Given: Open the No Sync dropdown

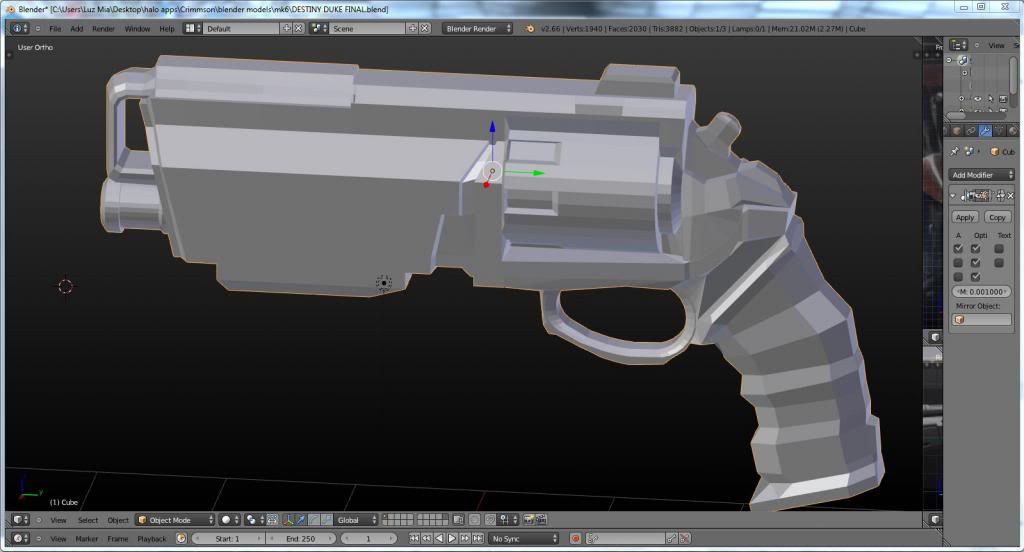Looking at the screenshot, I should click(524, 539).
